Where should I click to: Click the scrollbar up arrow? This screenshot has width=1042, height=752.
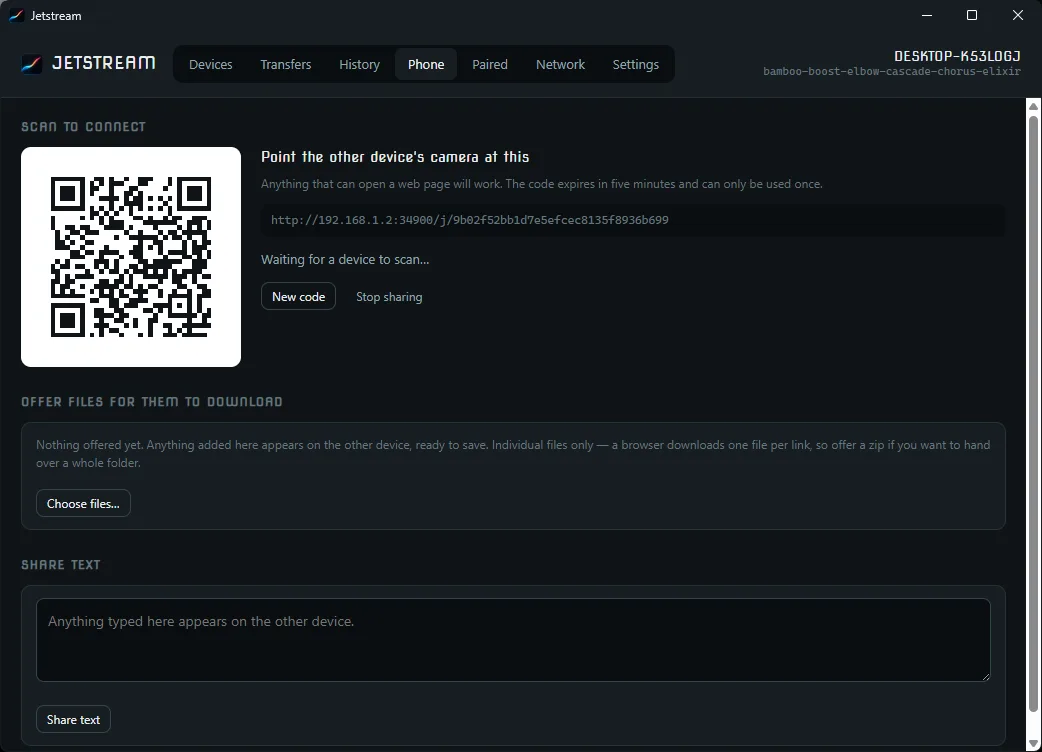[1033, 106]
